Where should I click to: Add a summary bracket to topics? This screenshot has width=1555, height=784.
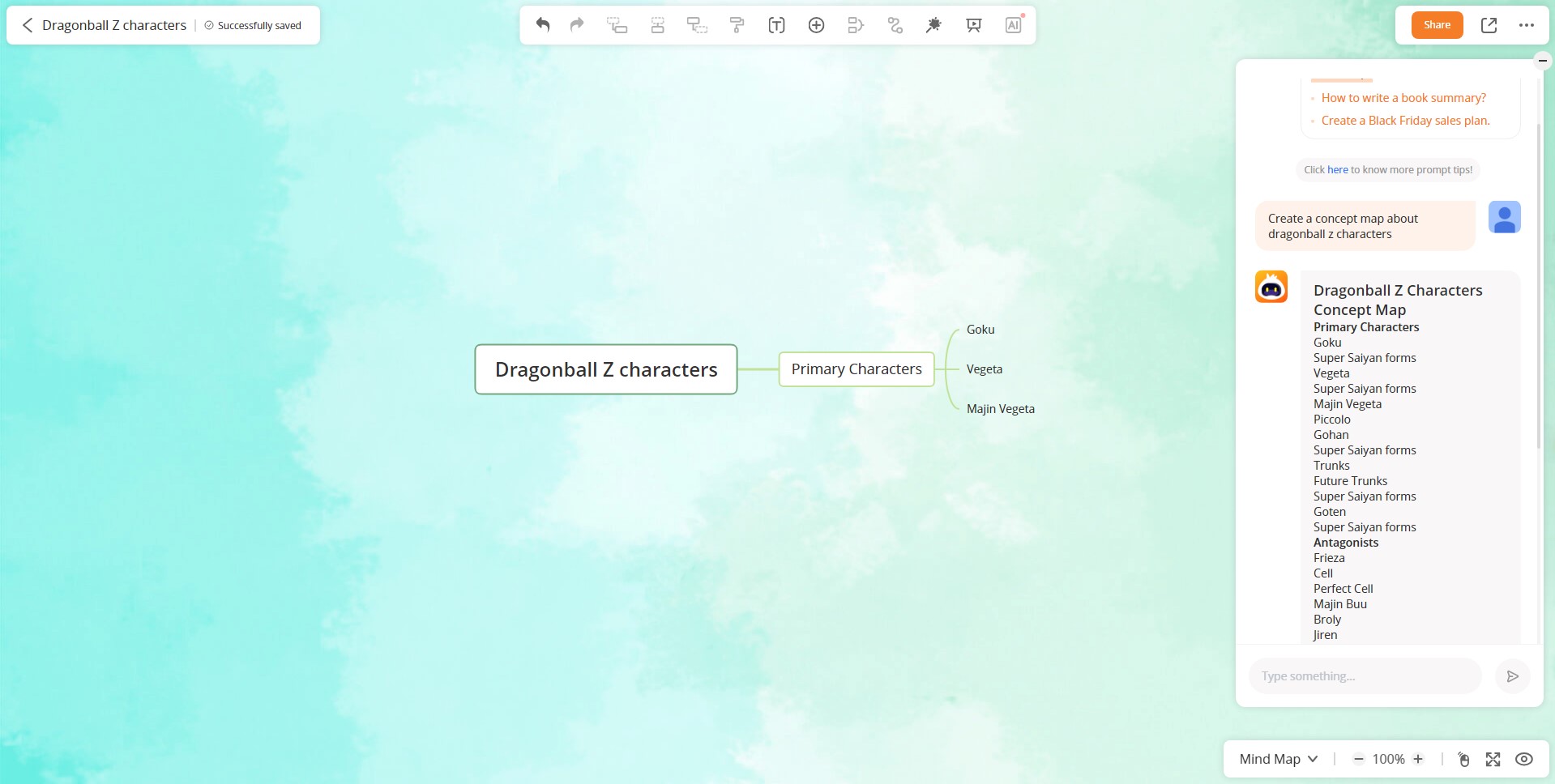click(x=856, y=25)
